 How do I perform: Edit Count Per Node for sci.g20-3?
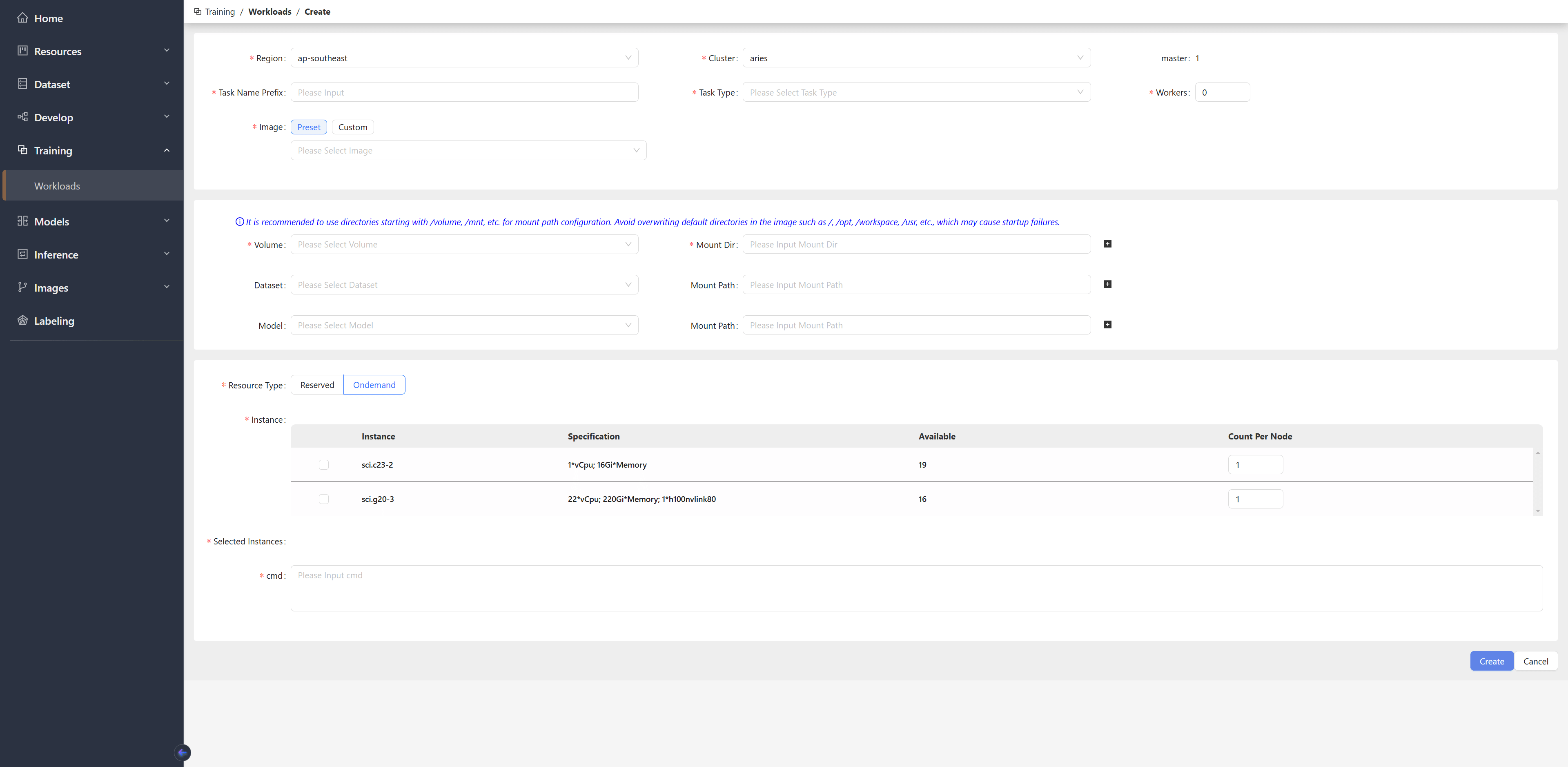1255,499
